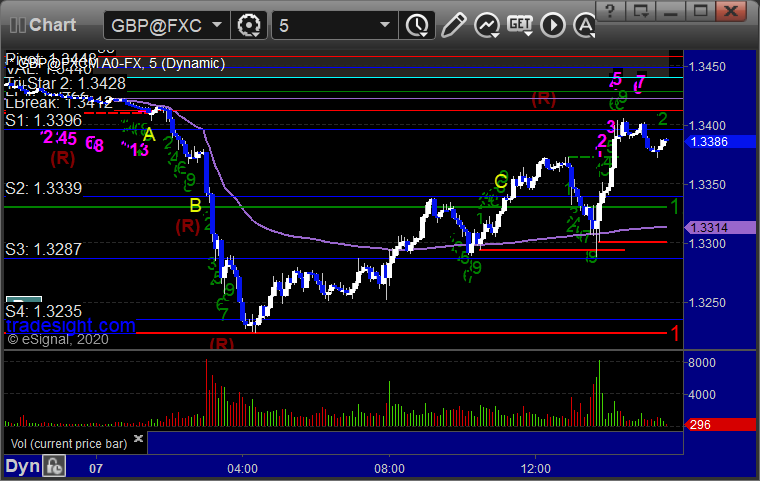The width and height of the screenshot is (760, 481).
Task: Click the bar replay play button
Action: coord(553,25)
